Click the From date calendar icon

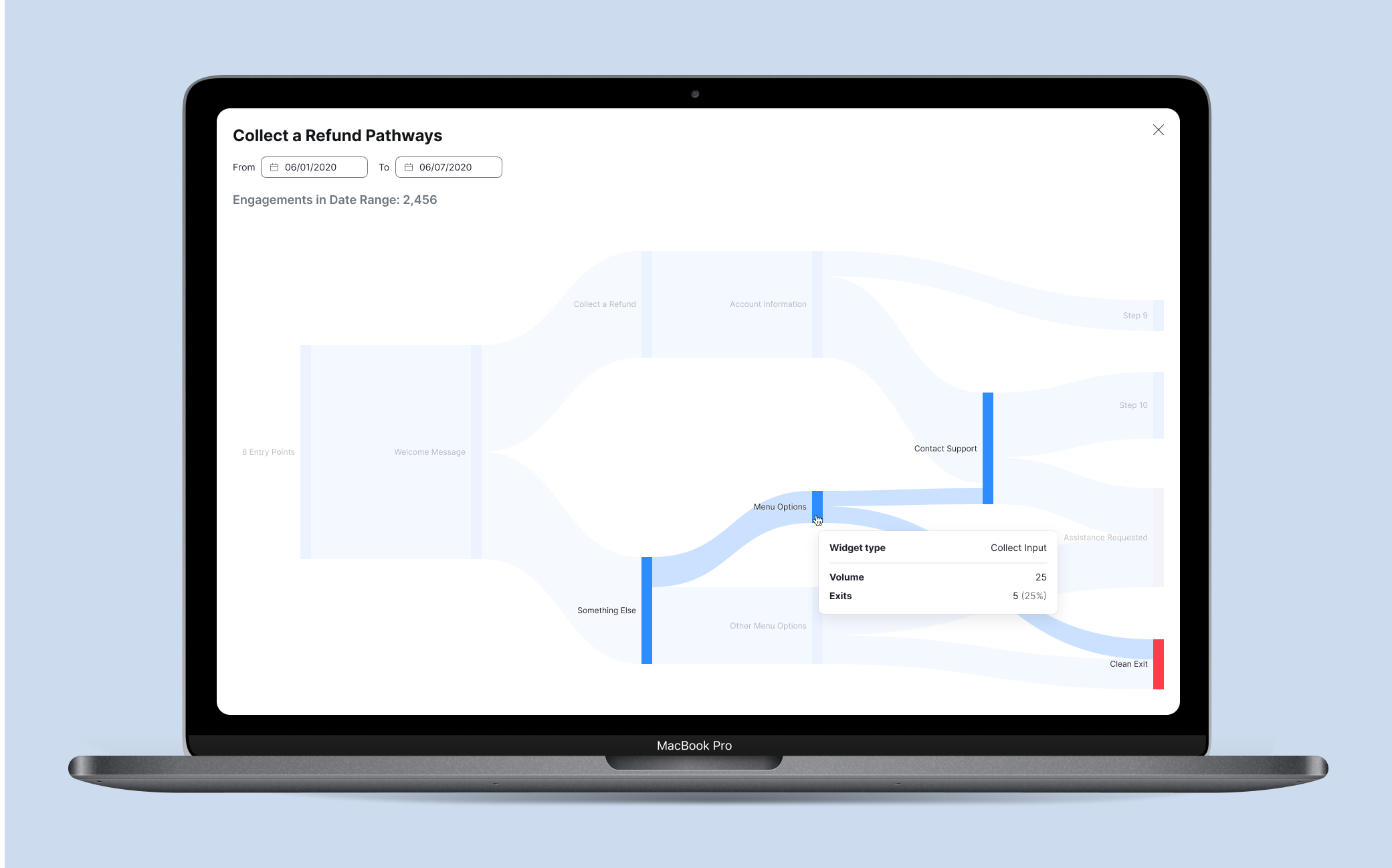click(x=274, y=167)
